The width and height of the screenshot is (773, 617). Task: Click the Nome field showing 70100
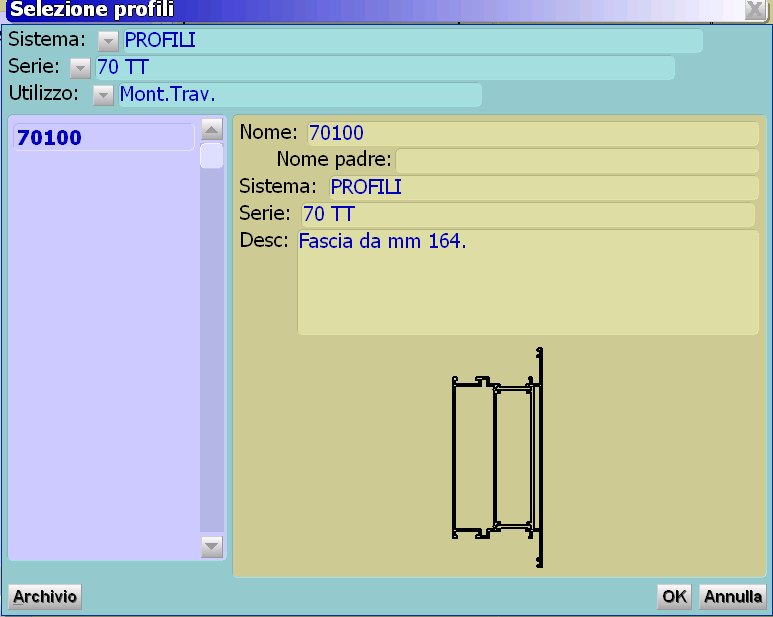pos(533,134)
